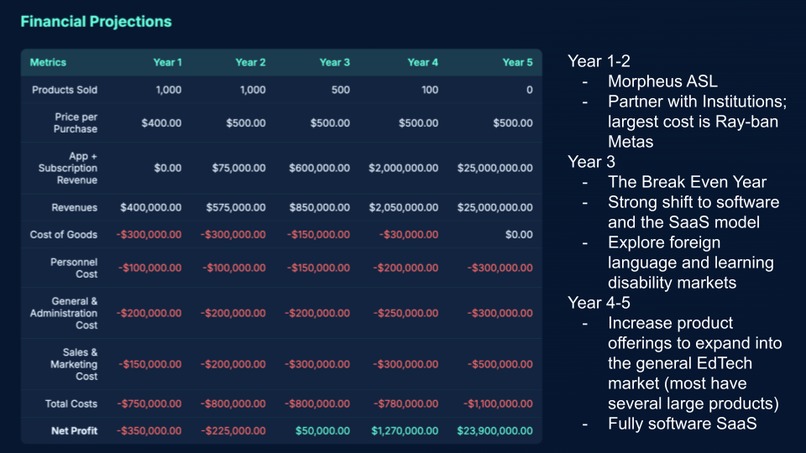Click the Year 4-5 heading
Image resolution: width=806 pixels, height=453 pixels.
tap(599, 303)
